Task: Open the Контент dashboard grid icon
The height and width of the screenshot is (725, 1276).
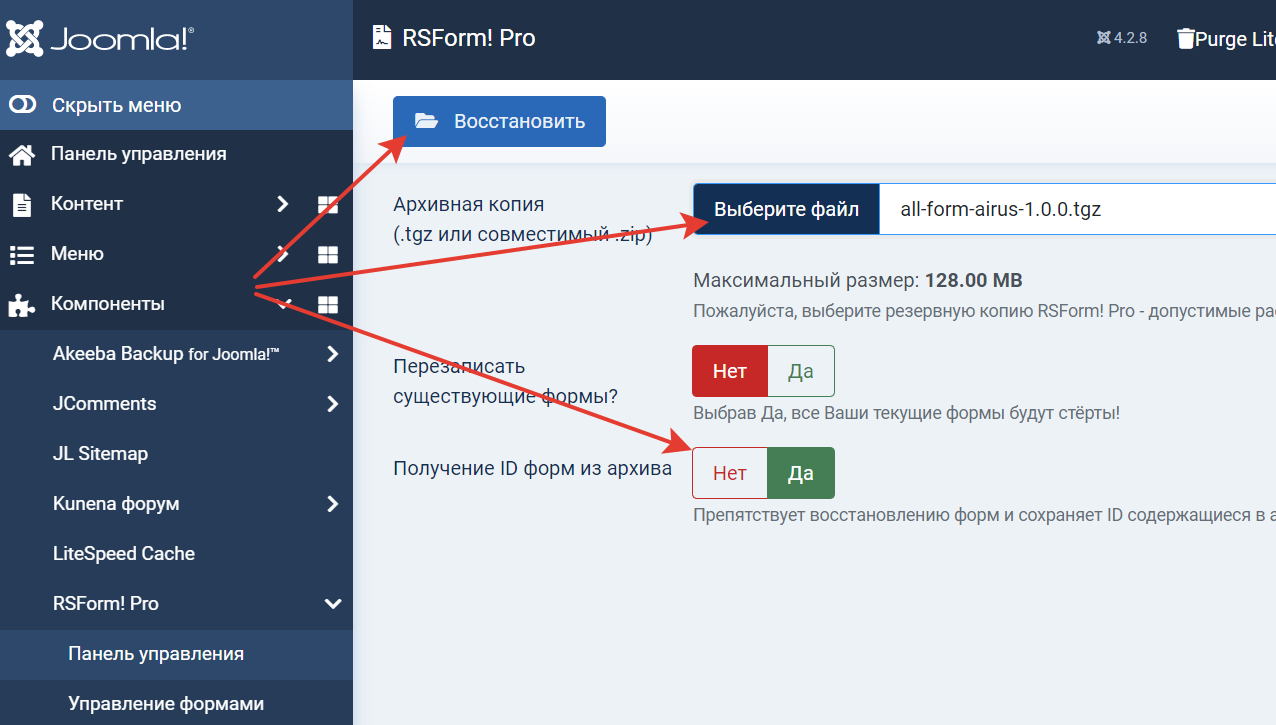Action: 328,204
